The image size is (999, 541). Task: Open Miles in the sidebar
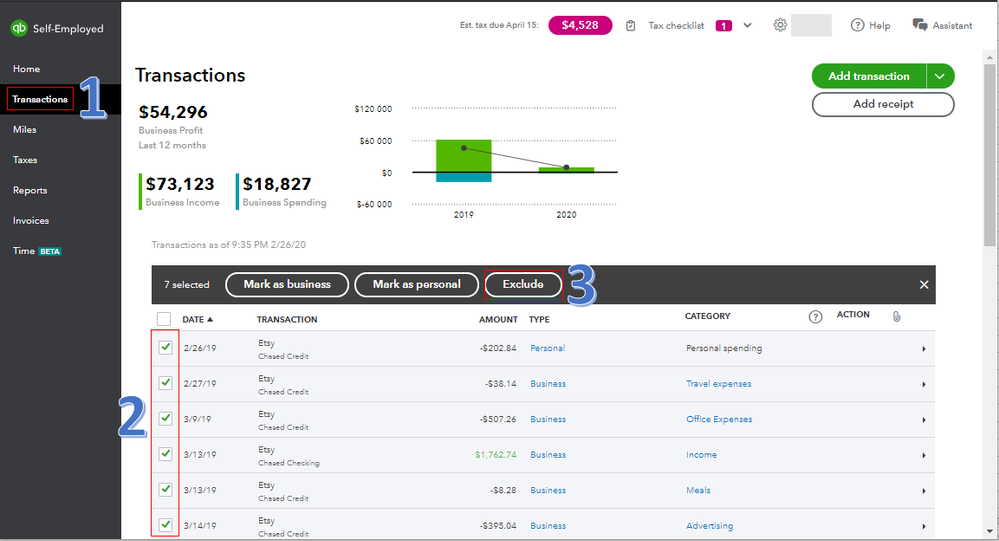[x=25, y=129]
